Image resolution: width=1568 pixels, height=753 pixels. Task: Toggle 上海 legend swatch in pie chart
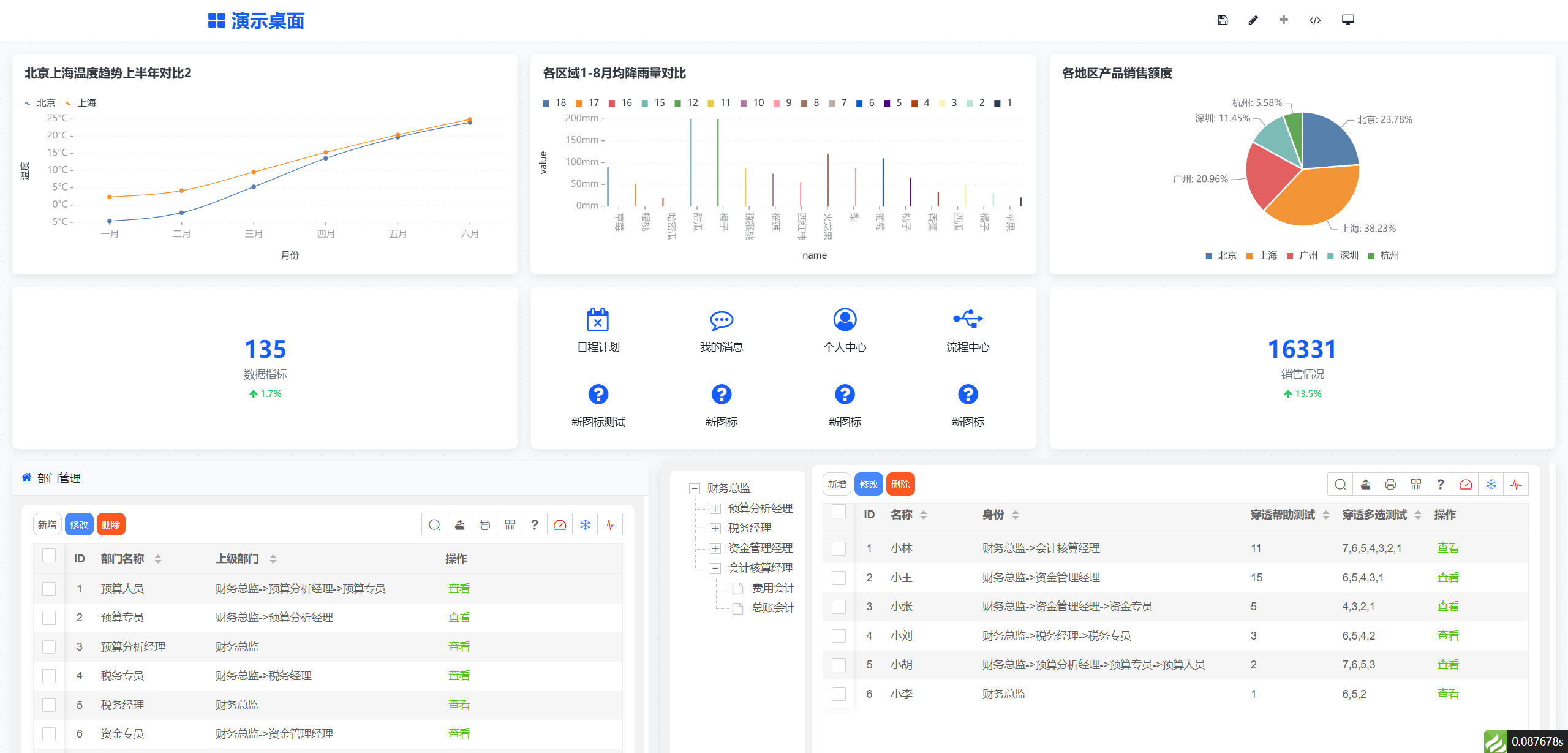1249,255
